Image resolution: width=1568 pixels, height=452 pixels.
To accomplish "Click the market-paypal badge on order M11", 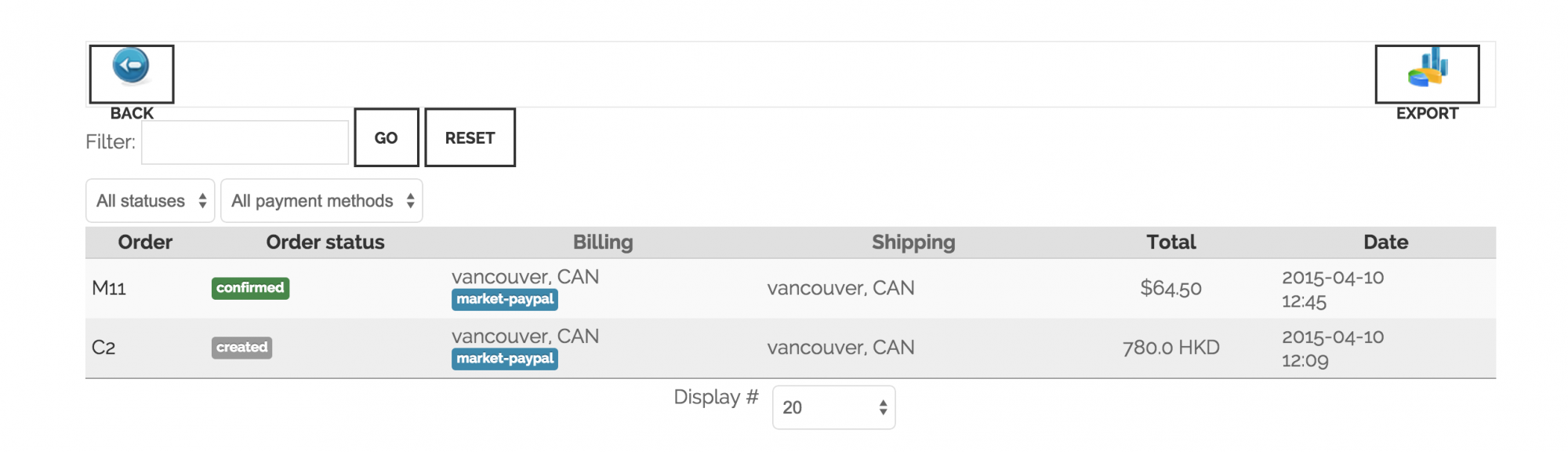I will tap(505, 299).
